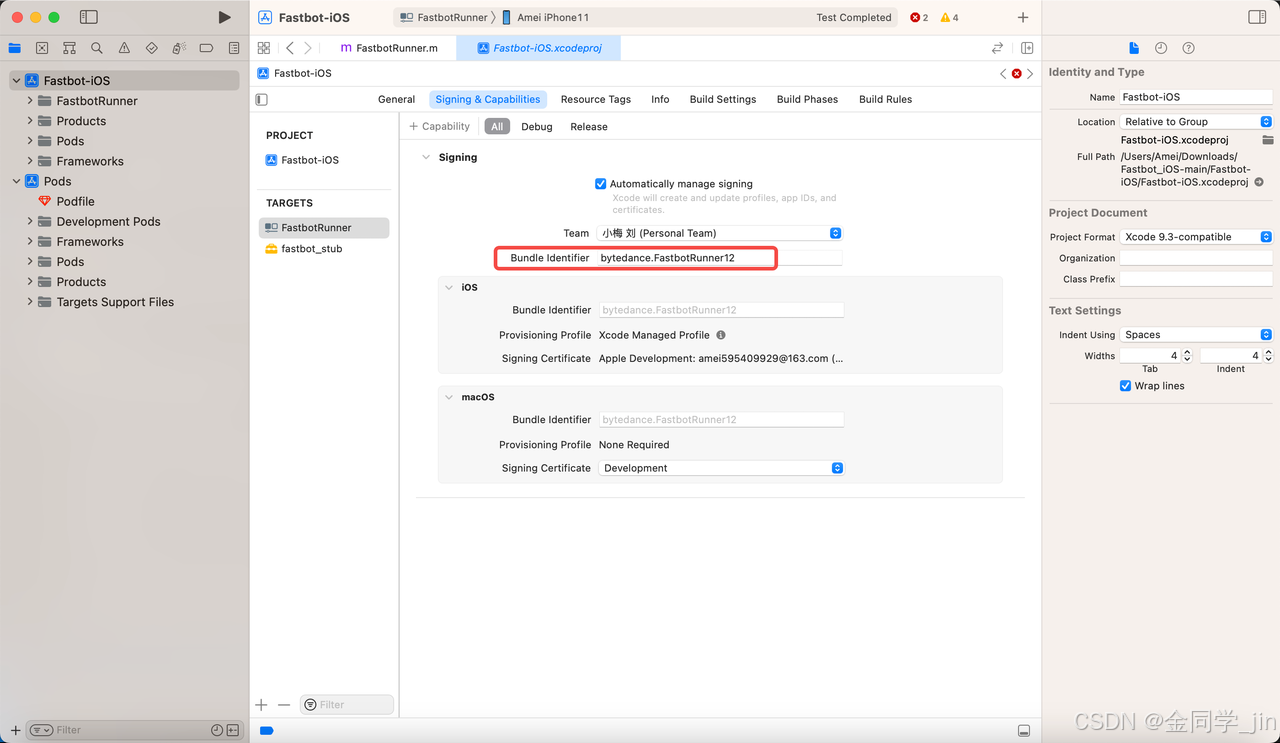Collapse the iOS signing section
The height and width of the screenshot is (743, 1280).
coord(449,287)
